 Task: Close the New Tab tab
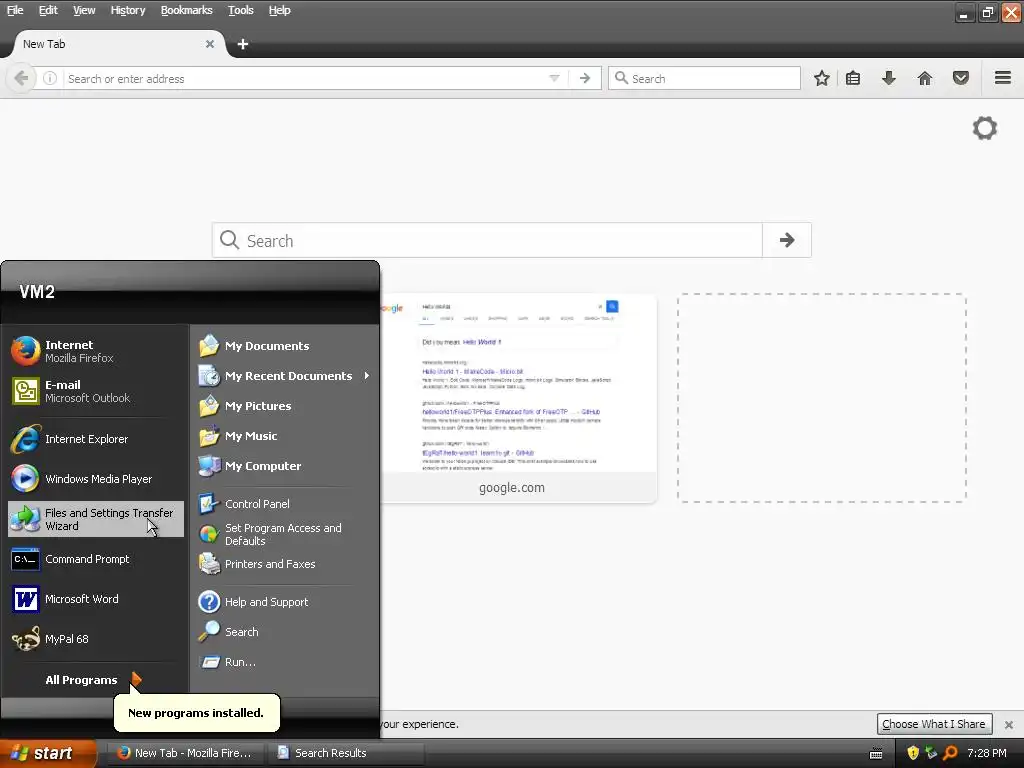[x=210, y=44]
